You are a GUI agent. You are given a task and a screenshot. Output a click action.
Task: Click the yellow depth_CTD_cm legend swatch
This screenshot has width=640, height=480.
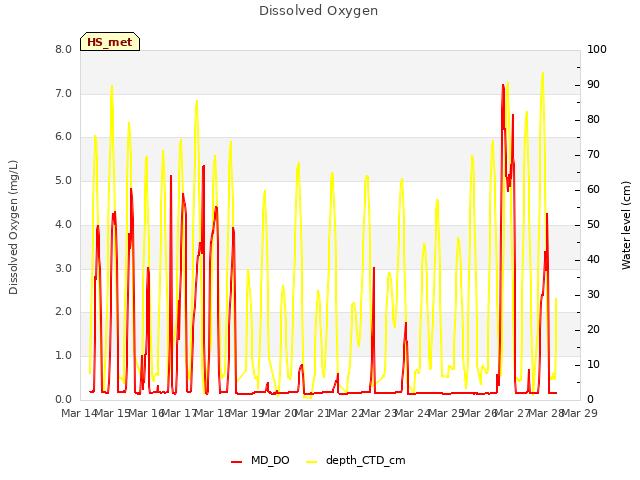point(311,462)
